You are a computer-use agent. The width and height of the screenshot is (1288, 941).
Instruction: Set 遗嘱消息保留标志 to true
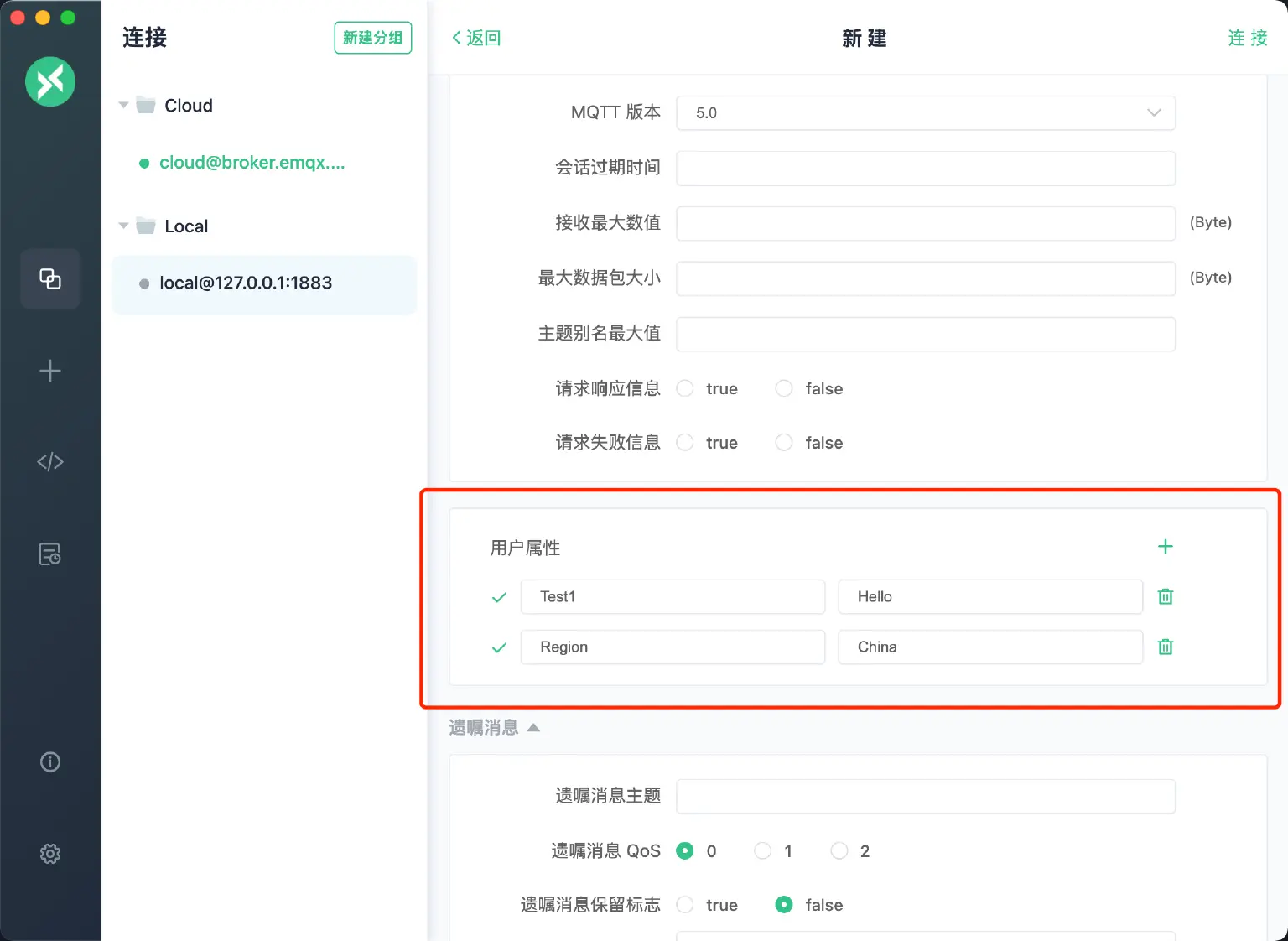click(x=684, y=905)
